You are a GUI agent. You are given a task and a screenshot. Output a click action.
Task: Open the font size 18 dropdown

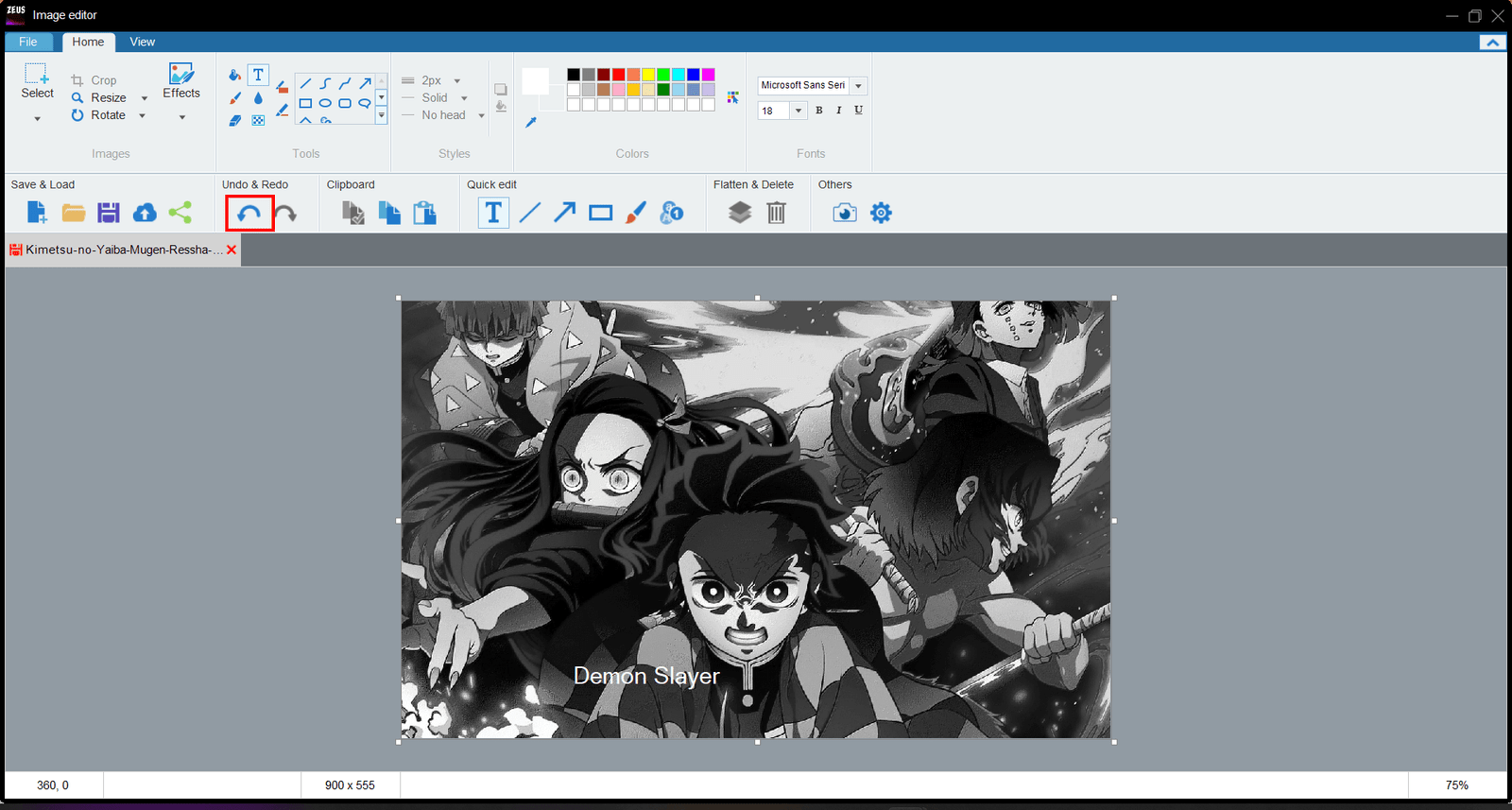point(799,111)
